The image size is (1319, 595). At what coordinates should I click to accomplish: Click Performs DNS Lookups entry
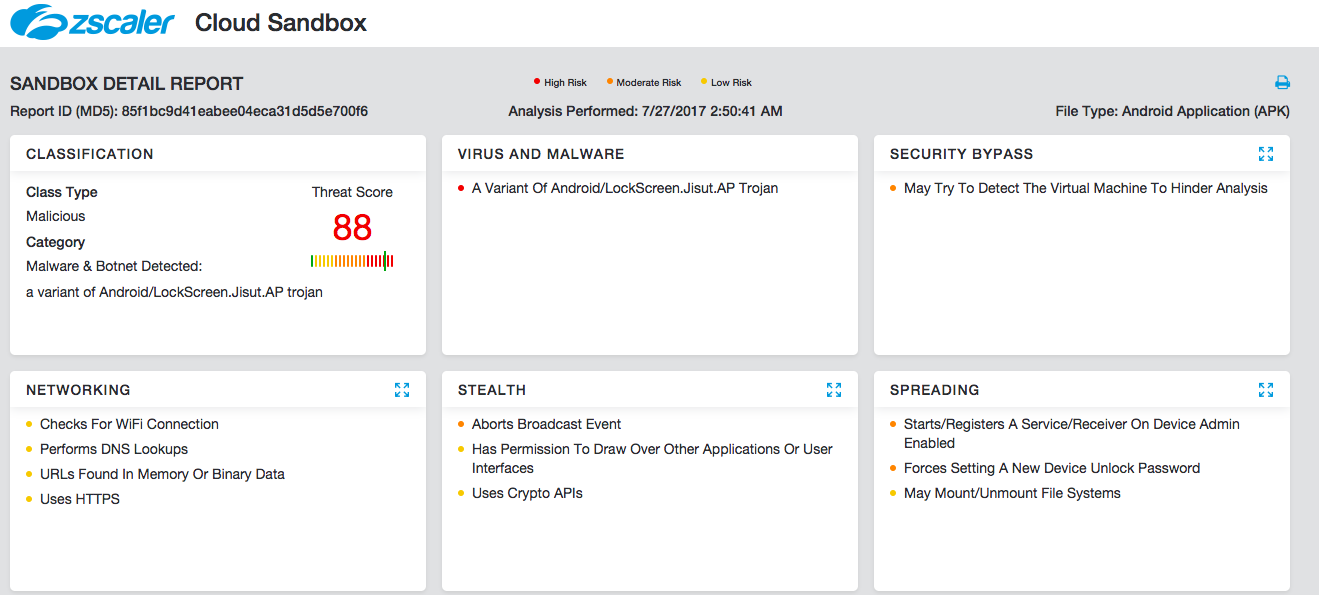point(114,449)
